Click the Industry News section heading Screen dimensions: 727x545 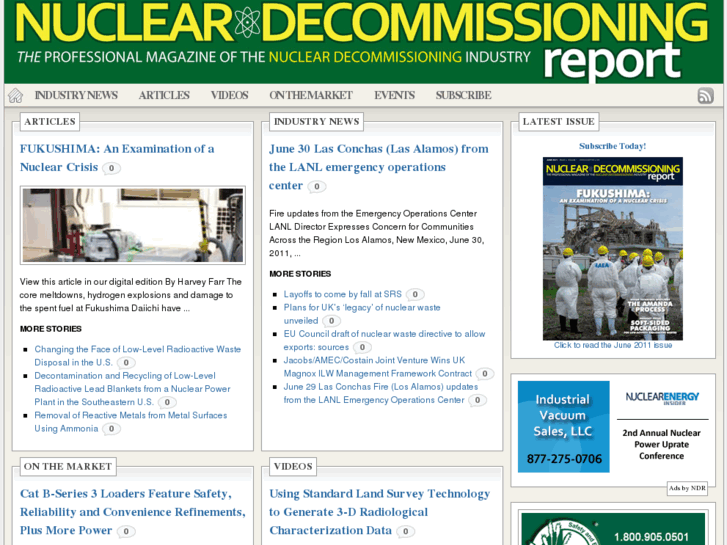(x=316, y=122)
